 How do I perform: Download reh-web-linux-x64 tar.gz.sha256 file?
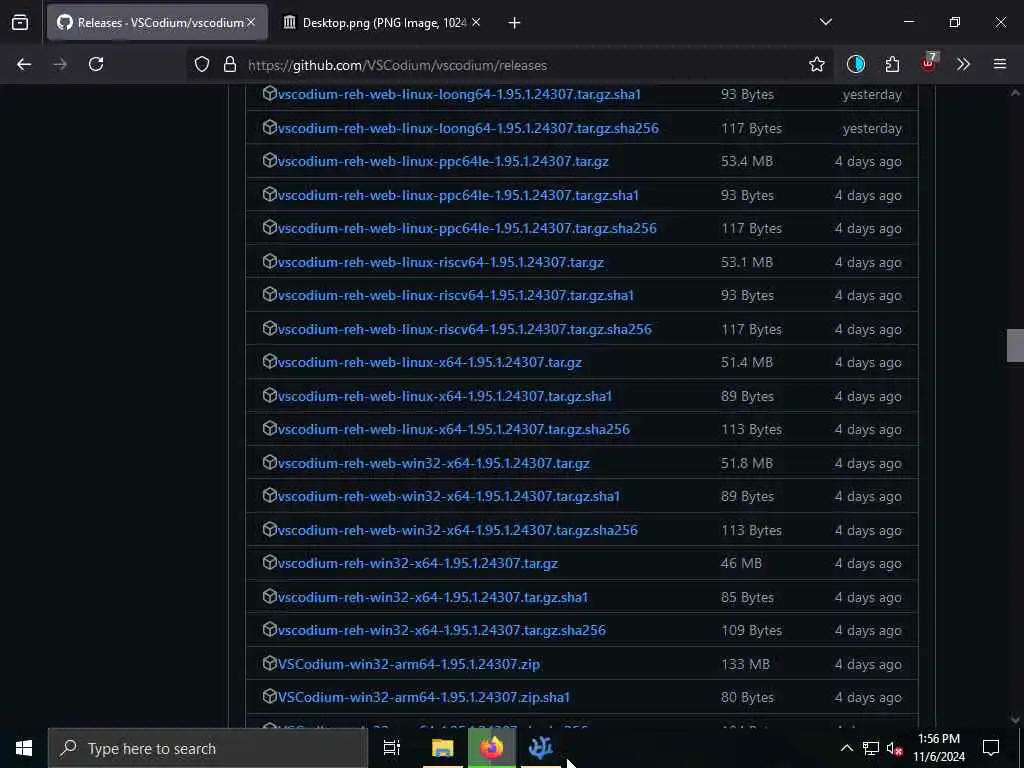point(453,429)
